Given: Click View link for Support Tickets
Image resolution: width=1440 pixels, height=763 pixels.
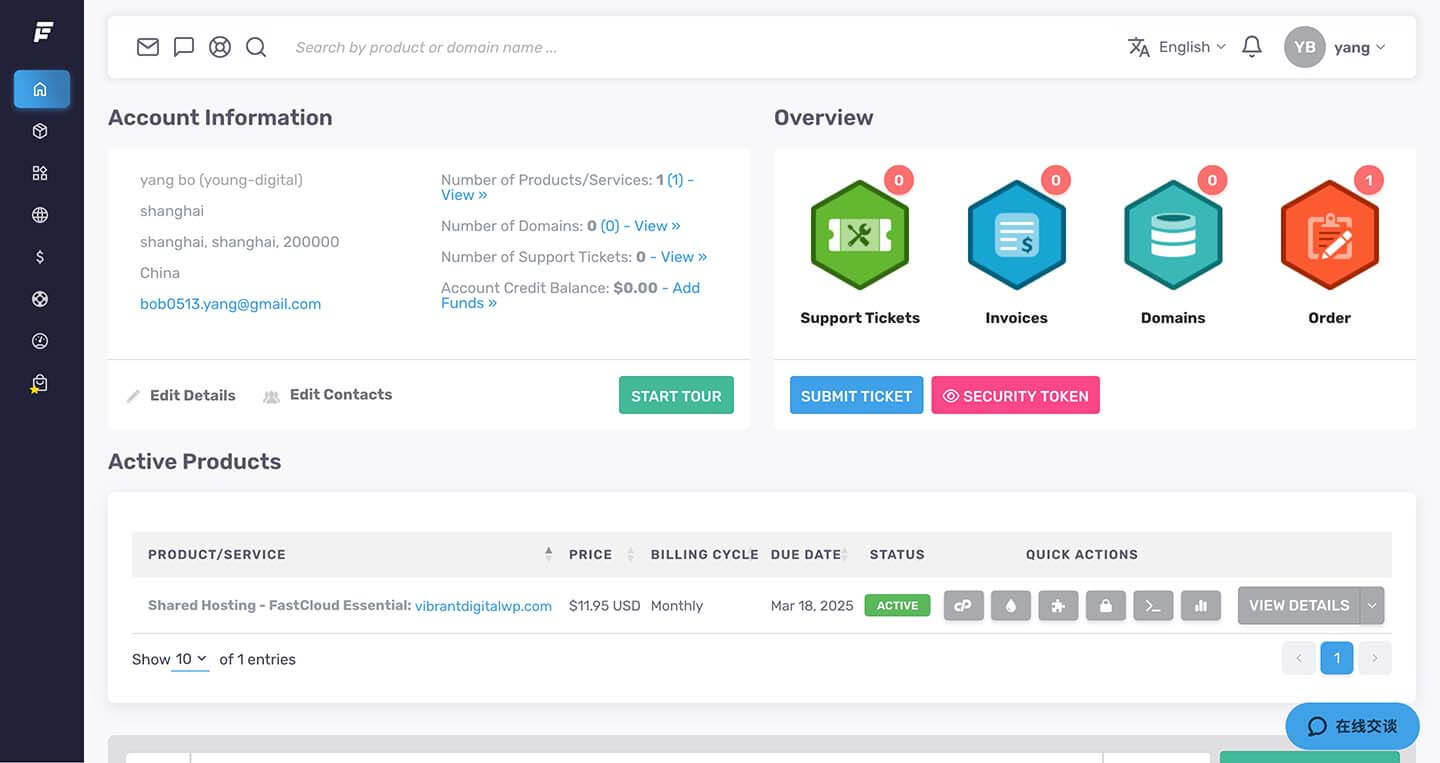Looking at the screenshot, I should (684, 257).
